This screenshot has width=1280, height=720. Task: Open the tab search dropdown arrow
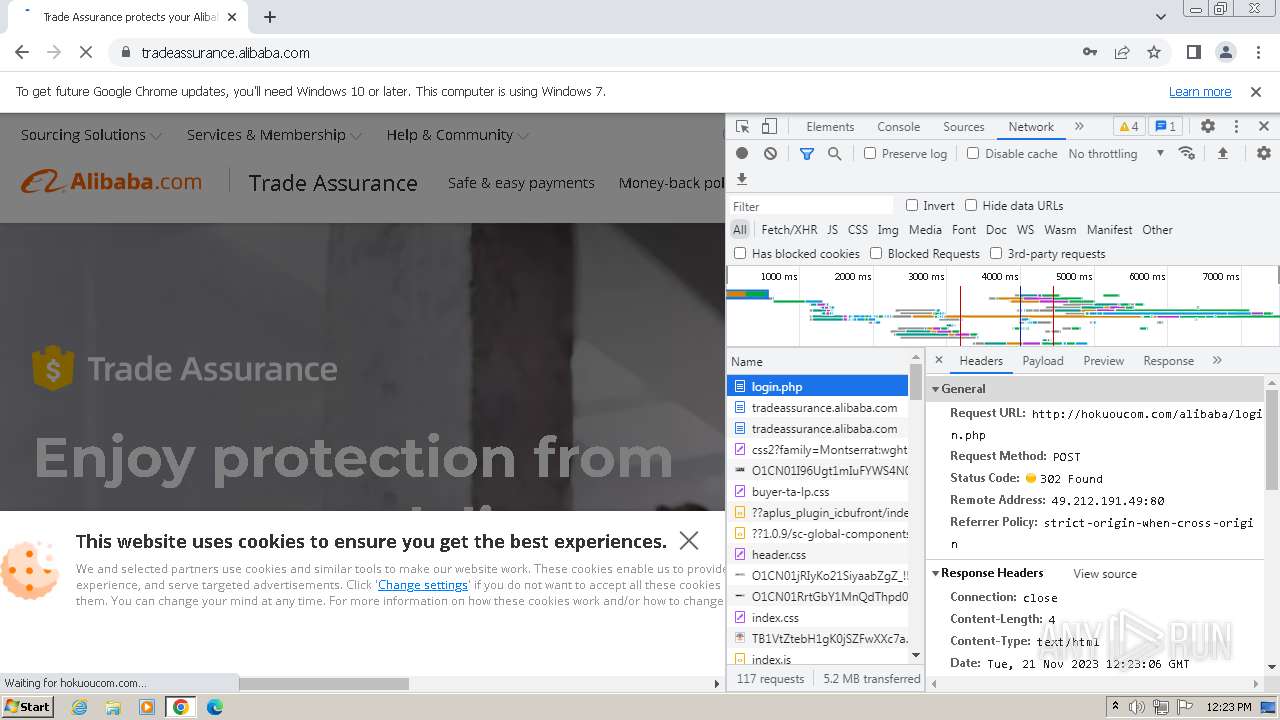(x=1160, y=17)
